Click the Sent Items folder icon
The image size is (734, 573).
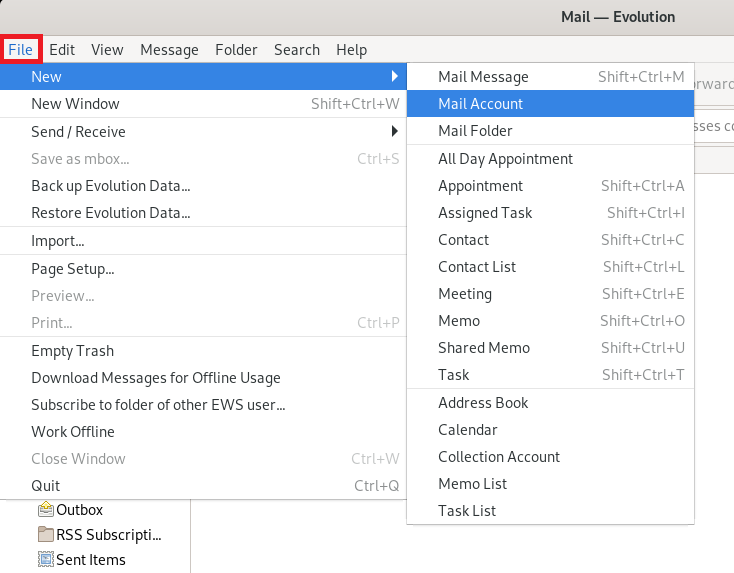tap(46, 560)
